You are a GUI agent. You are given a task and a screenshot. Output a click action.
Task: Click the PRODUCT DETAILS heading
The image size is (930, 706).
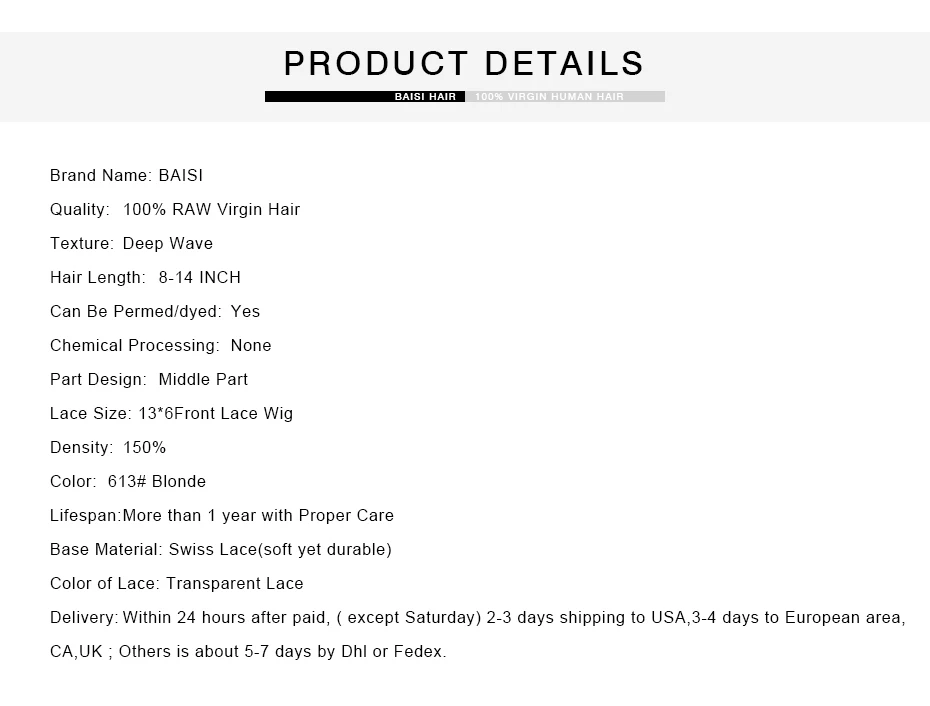pos(464,63)
